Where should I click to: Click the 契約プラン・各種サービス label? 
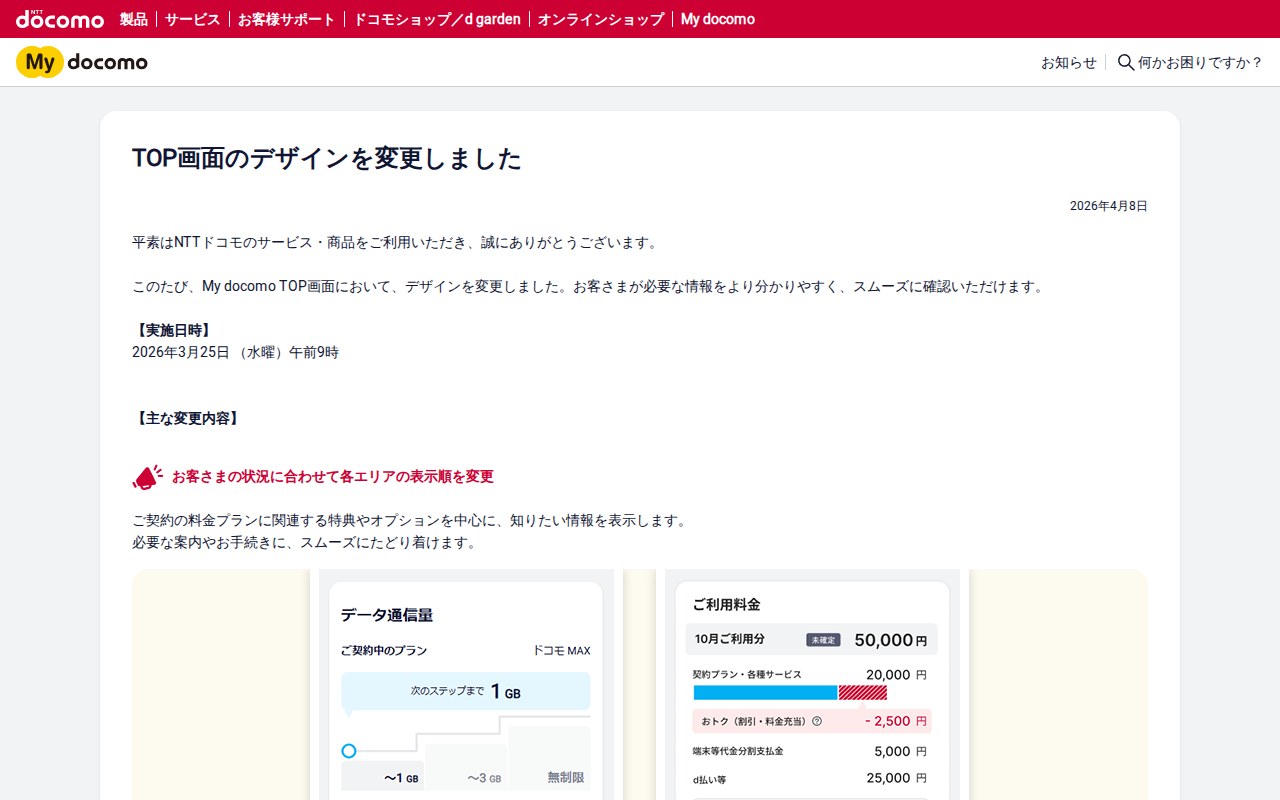tap(747, 675)
